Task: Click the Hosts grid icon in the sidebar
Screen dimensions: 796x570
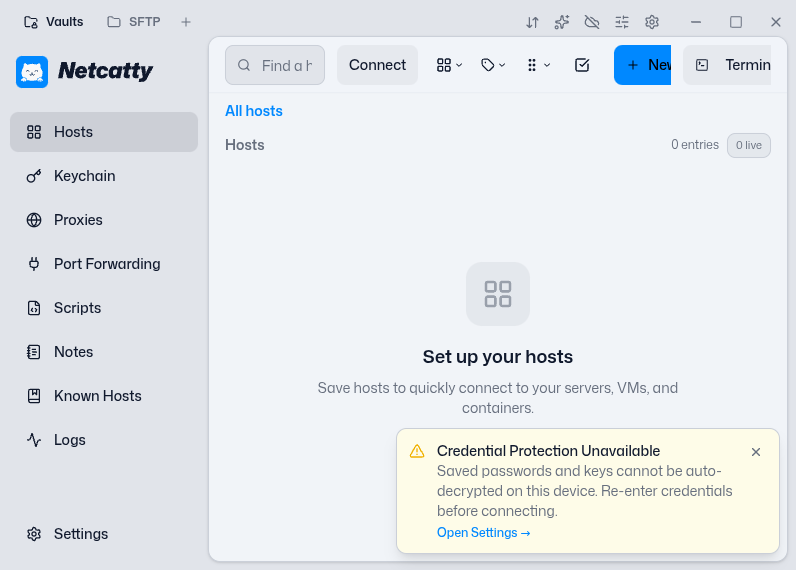Action: coord(34,132)
